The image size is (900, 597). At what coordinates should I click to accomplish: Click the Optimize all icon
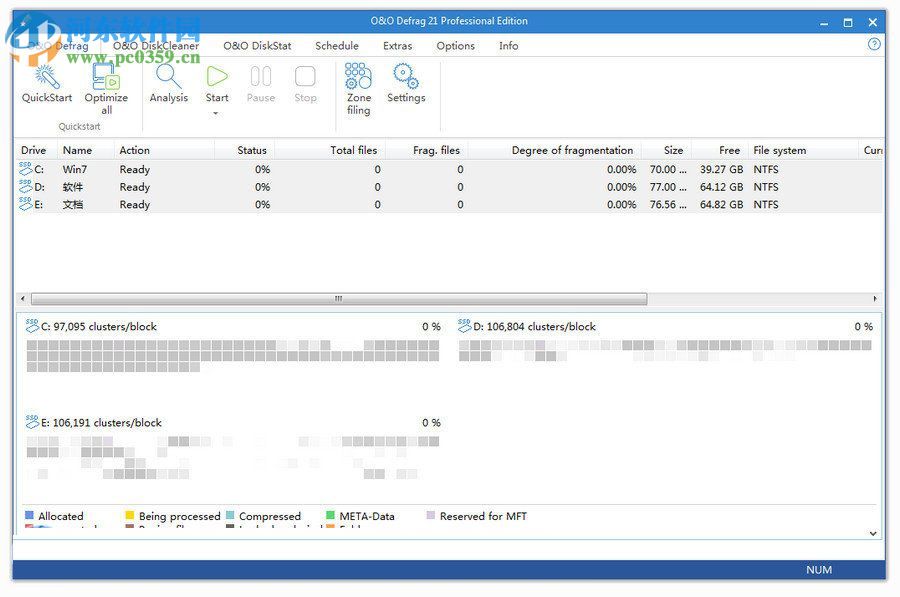tap(106, 77)
